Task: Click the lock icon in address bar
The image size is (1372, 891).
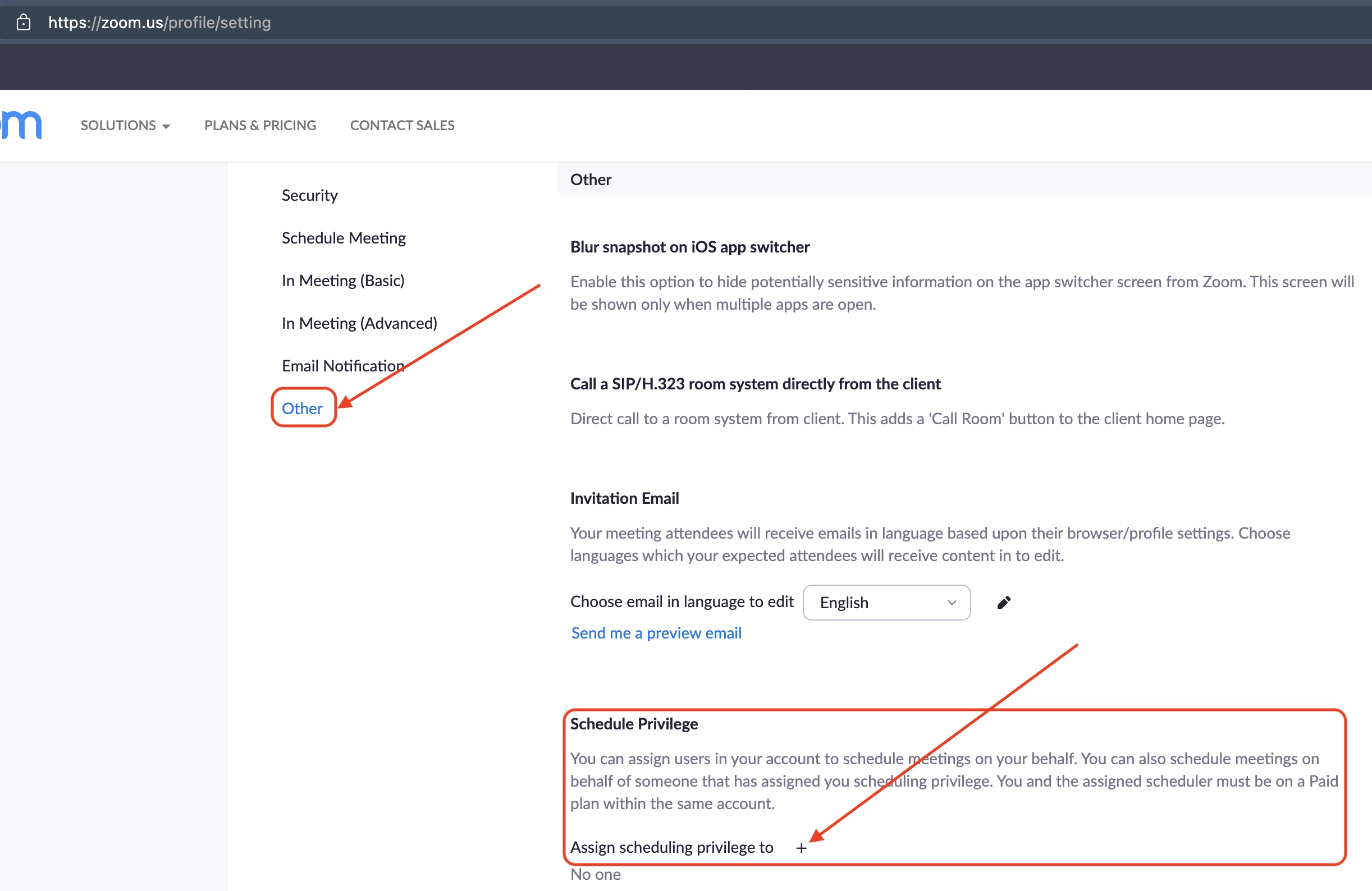Action: click(23, 22)
